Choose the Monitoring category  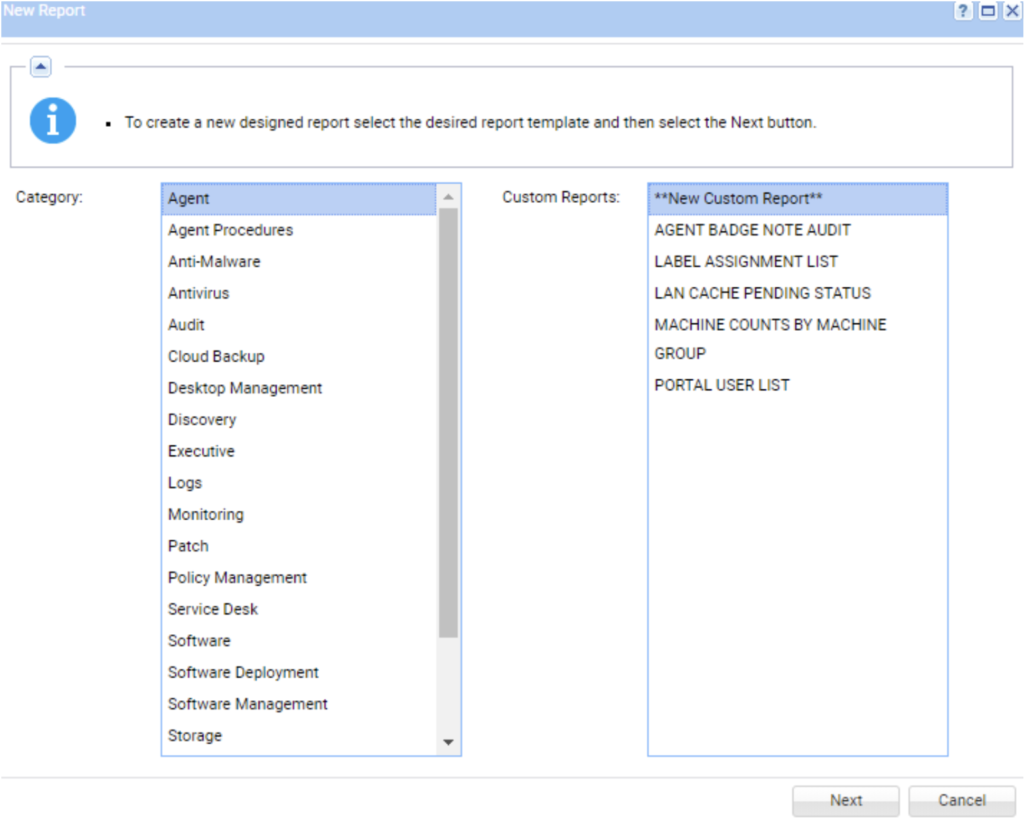tap(205, 514)
